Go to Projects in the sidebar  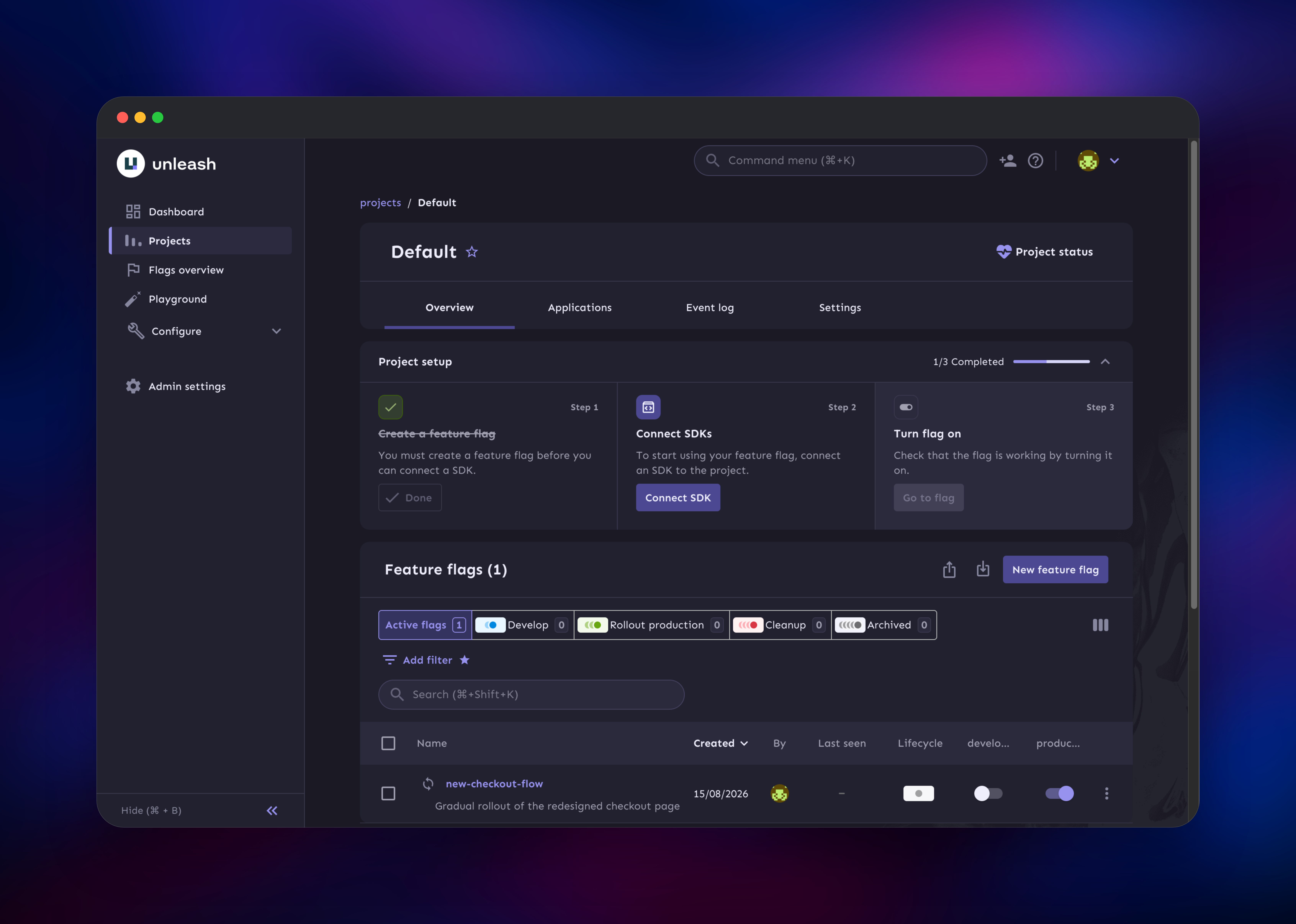tap(200, 241)
